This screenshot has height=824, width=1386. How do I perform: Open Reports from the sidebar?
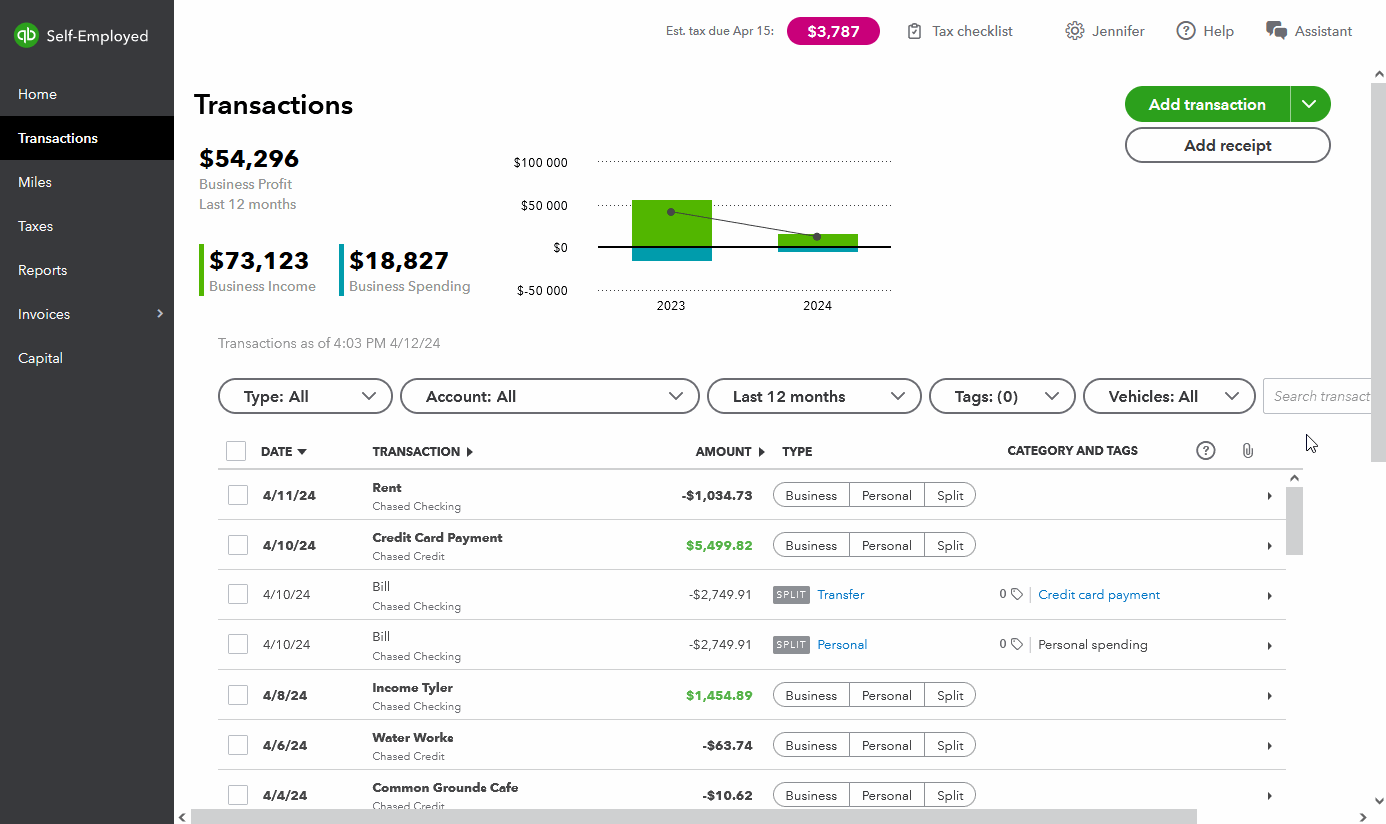tap(43, 270)
